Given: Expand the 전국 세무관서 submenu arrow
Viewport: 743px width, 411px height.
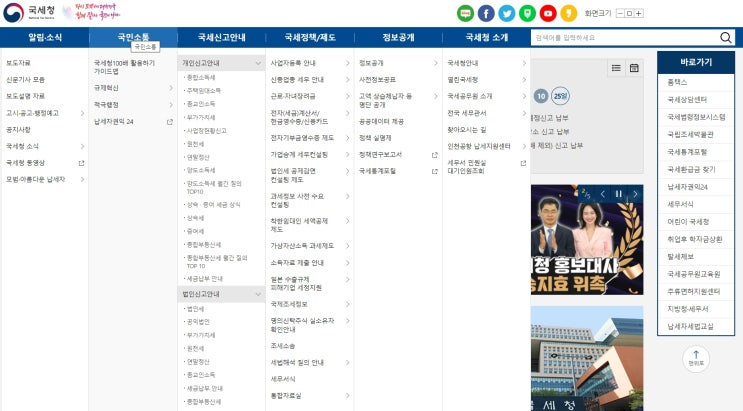Looking at the screenshot, I should (524, 113).
